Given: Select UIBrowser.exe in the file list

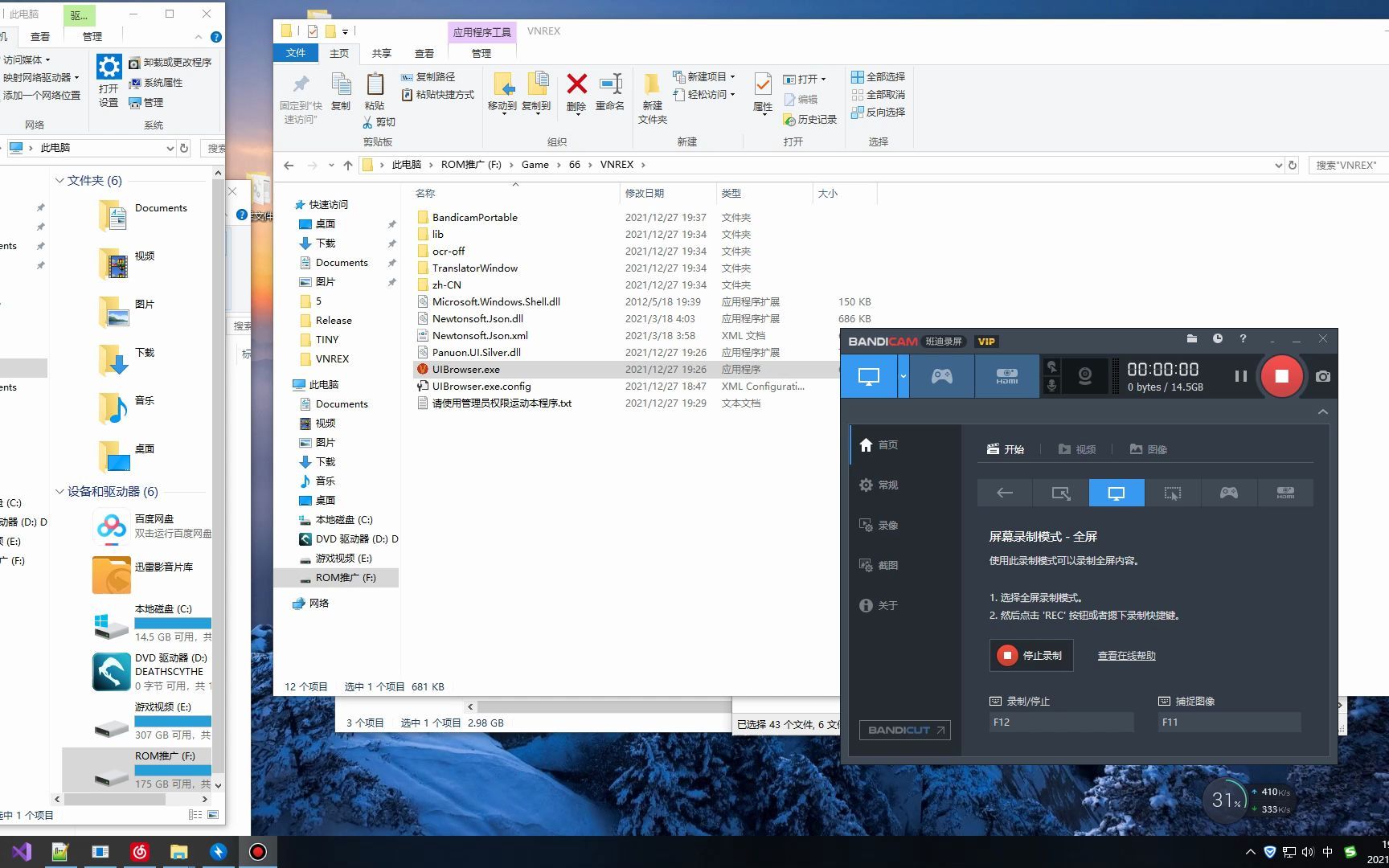Looking at the screenshot, I should pos(466,369).
